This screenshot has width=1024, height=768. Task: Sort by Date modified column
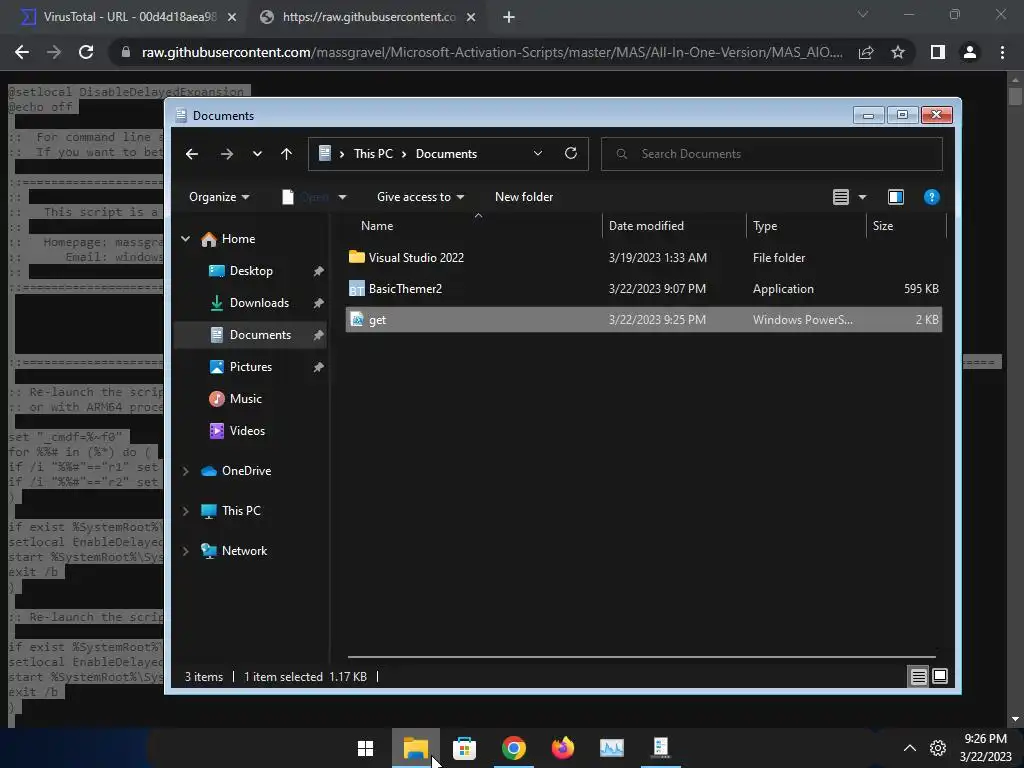point(646,226)
